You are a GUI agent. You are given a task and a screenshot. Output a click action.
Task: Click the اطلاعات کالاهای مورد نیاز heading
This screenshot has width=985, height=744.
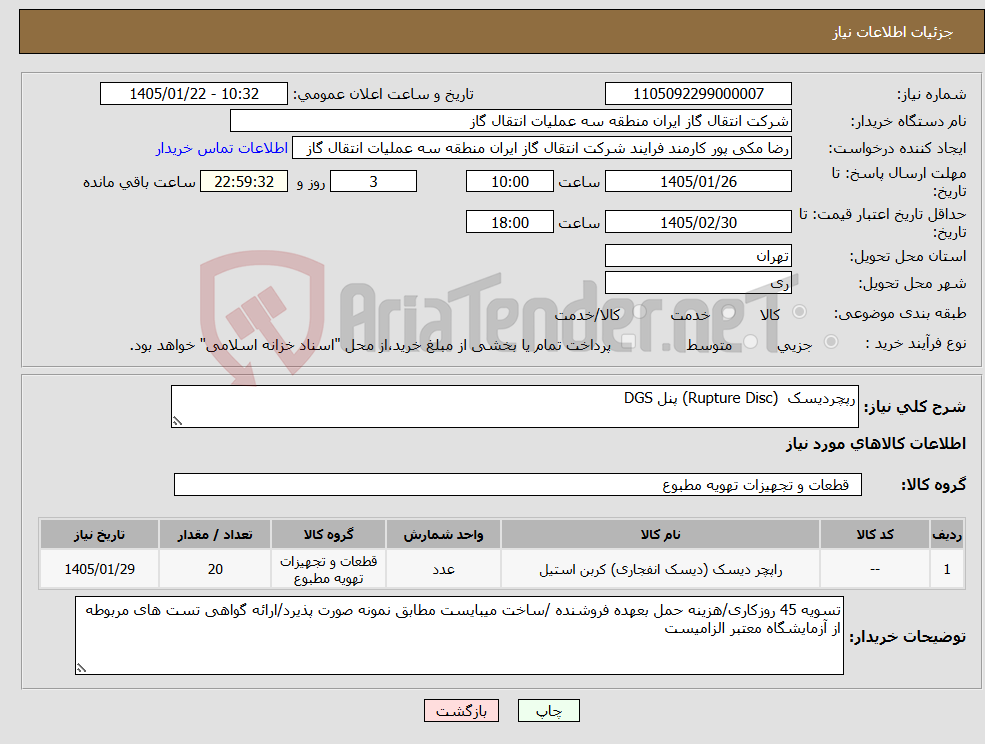(876, 444)
